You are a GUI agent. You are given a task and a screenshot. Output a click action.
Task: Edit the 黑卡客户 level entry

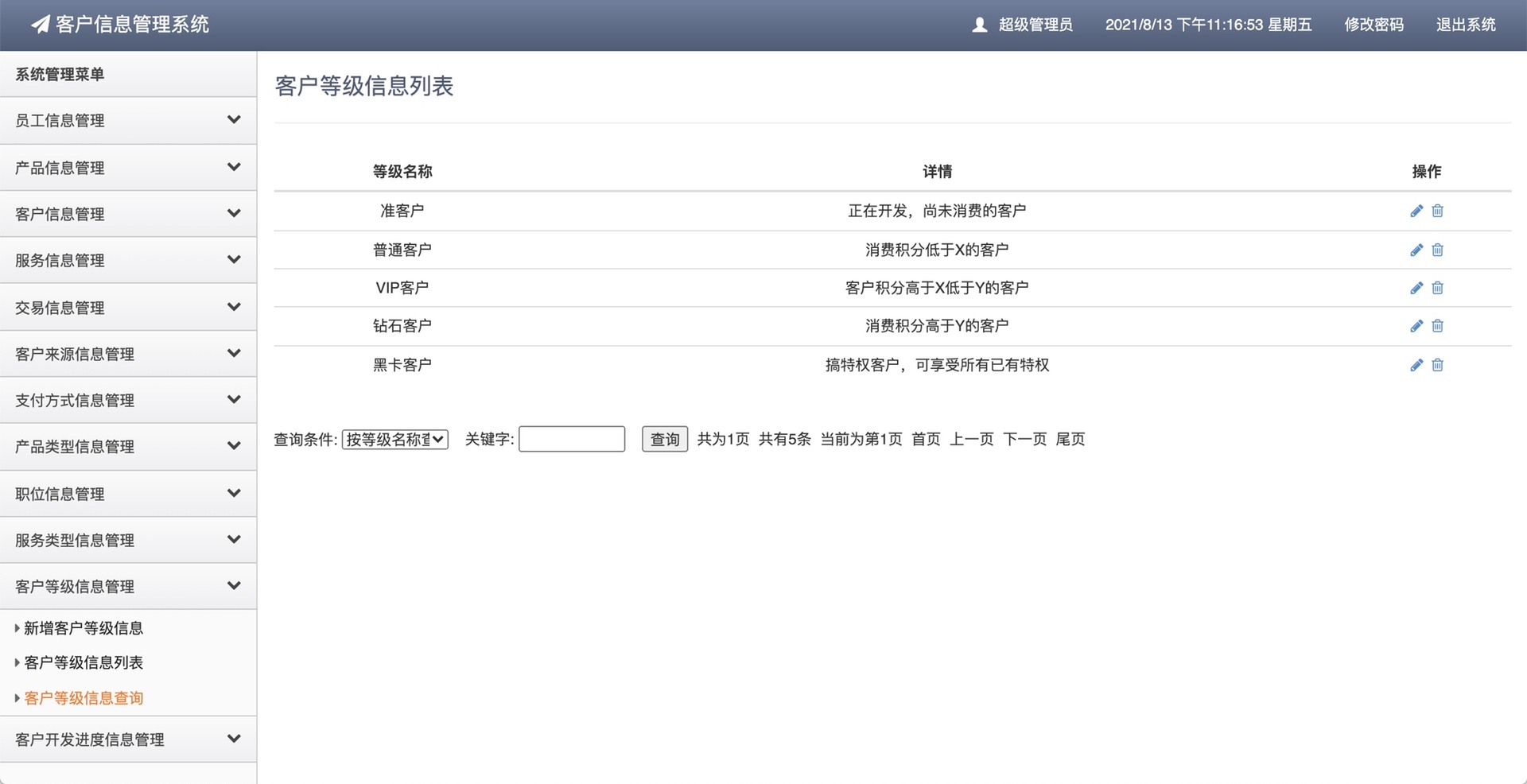pos(1416,365)
